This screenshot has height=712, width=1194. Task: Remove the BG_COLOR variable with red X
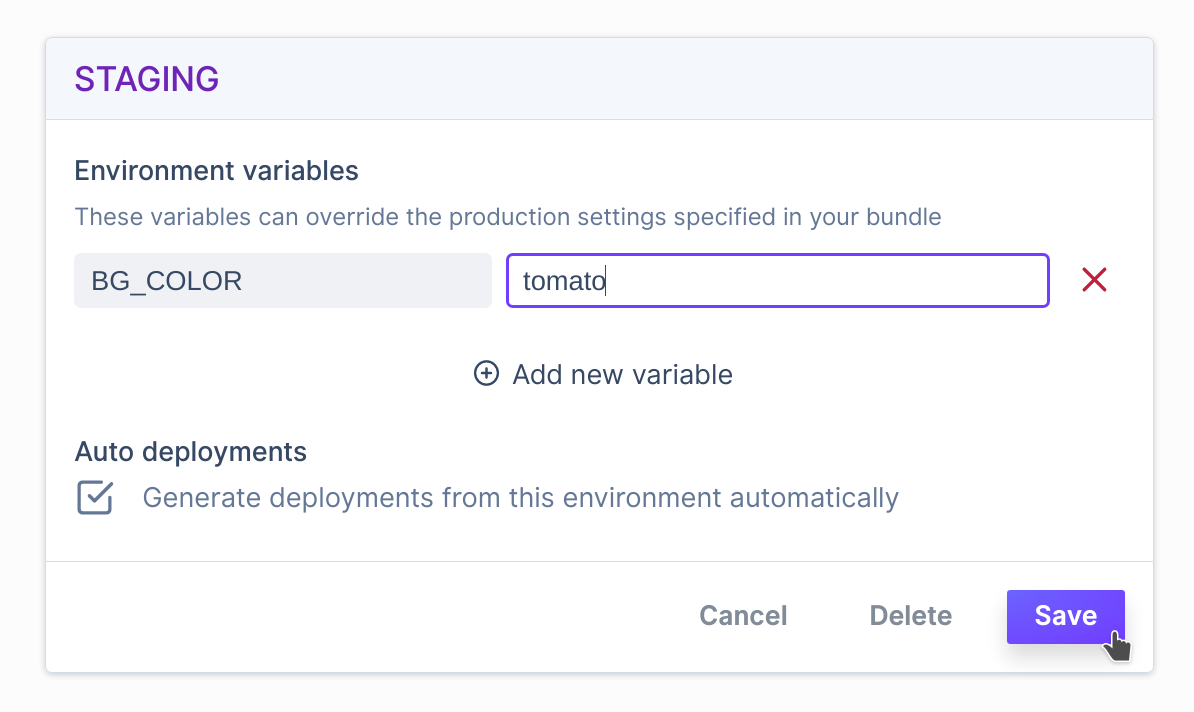click(1094, 280)
